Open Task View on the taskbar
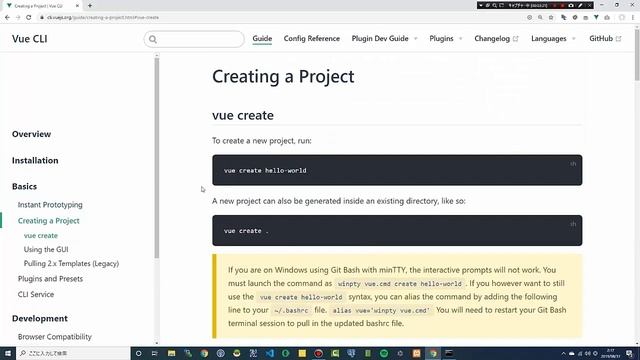Viewport: 640px width, 360px height. (155, 353)
